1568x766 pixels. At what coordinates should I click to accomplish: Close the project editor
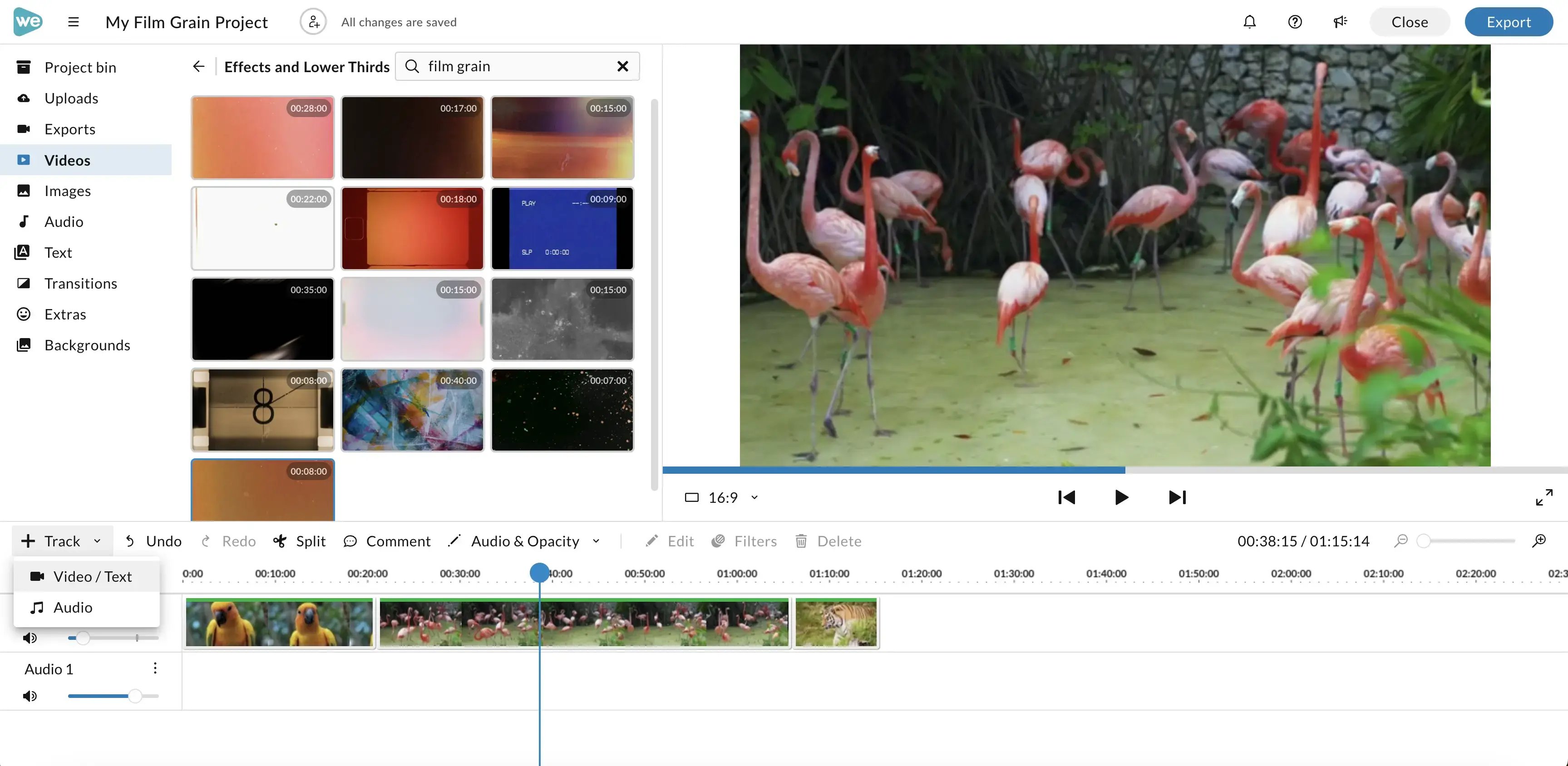click(1409, 22)
